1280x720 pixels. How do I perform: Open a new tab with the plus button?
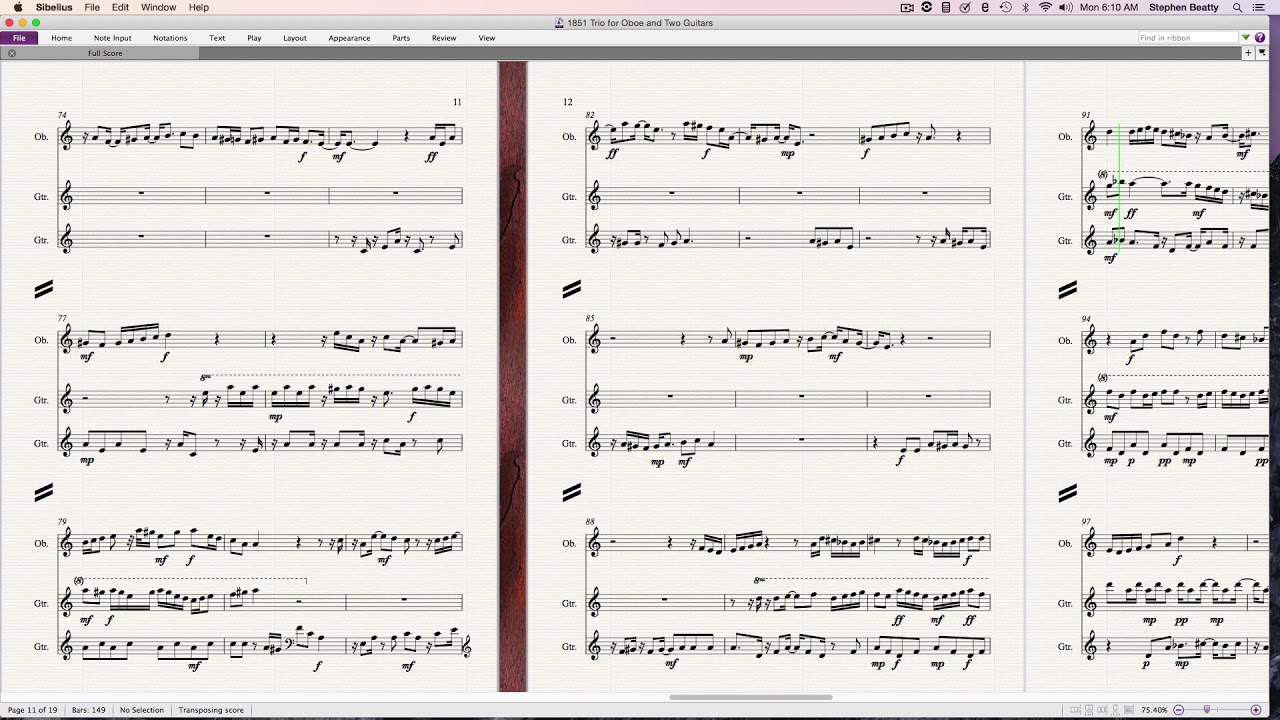tap(1248, 53)
